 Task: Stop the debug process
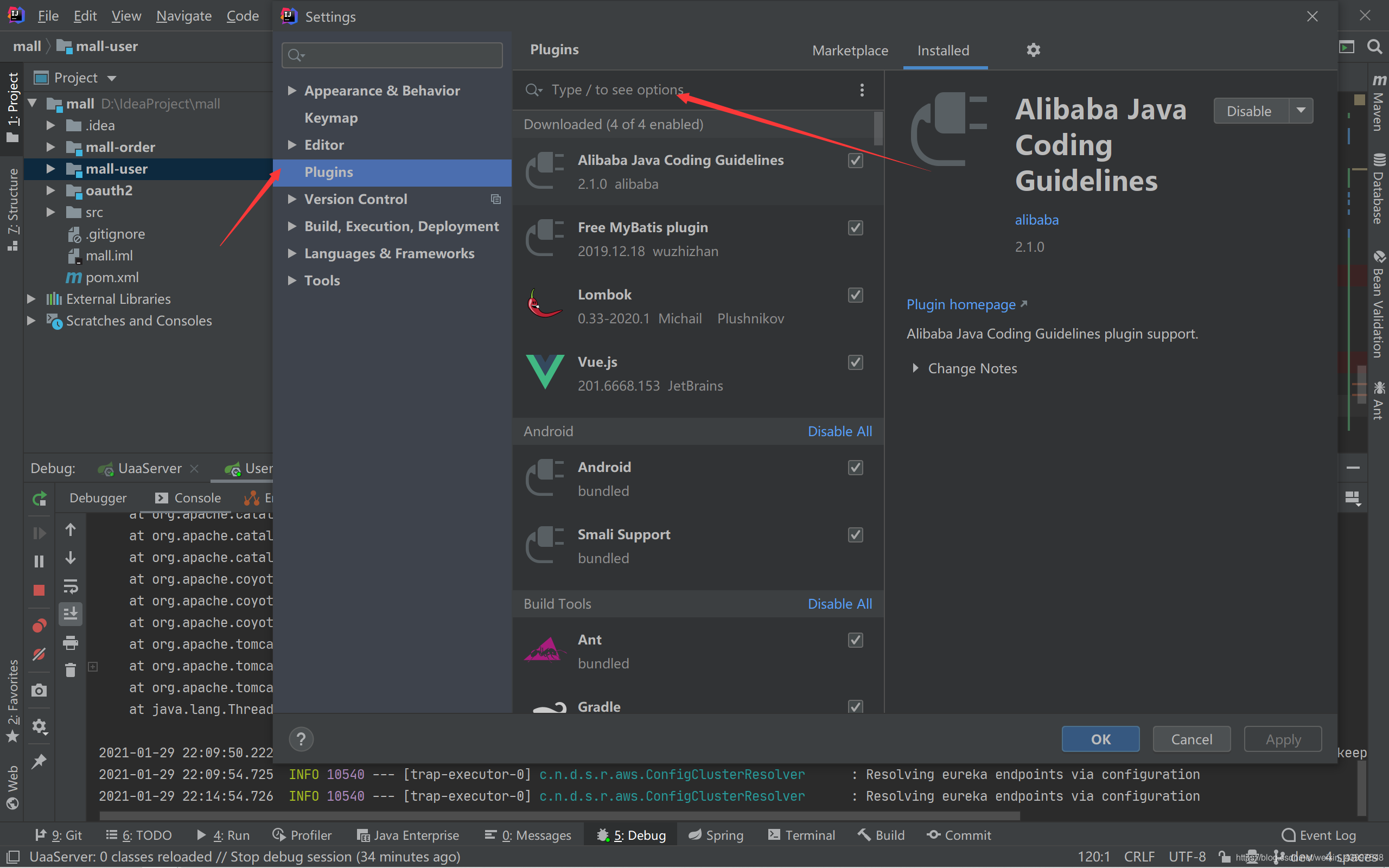39,590
